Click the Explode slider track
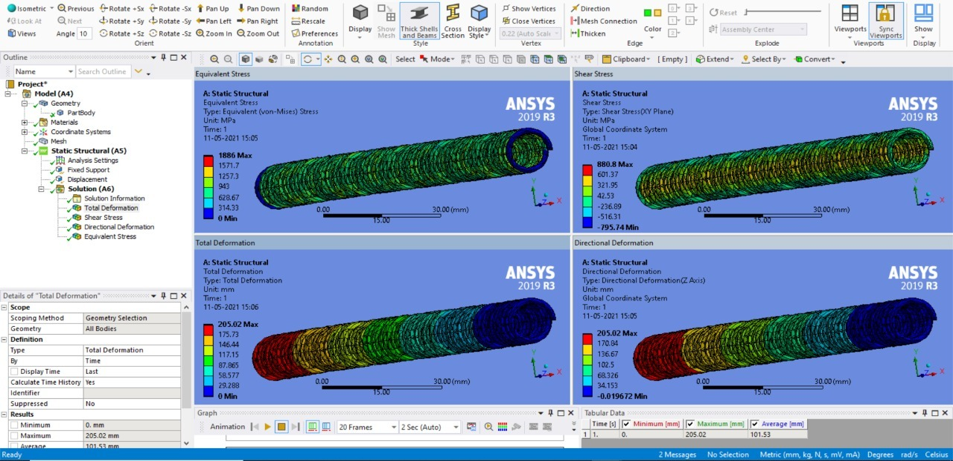 tap(782, 12)
